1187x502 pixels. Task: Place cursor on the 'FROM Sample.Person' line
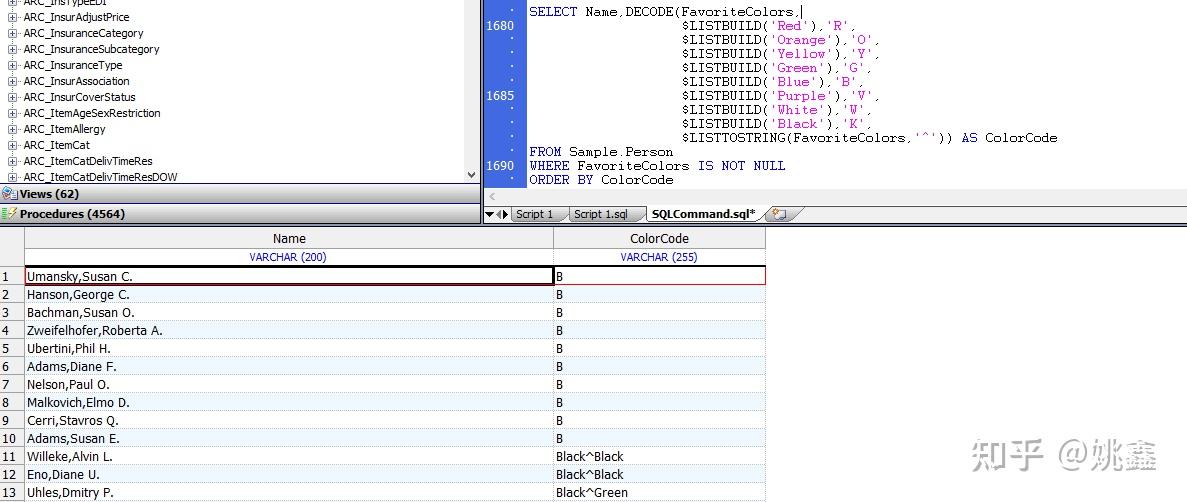(x=601, y=152)
